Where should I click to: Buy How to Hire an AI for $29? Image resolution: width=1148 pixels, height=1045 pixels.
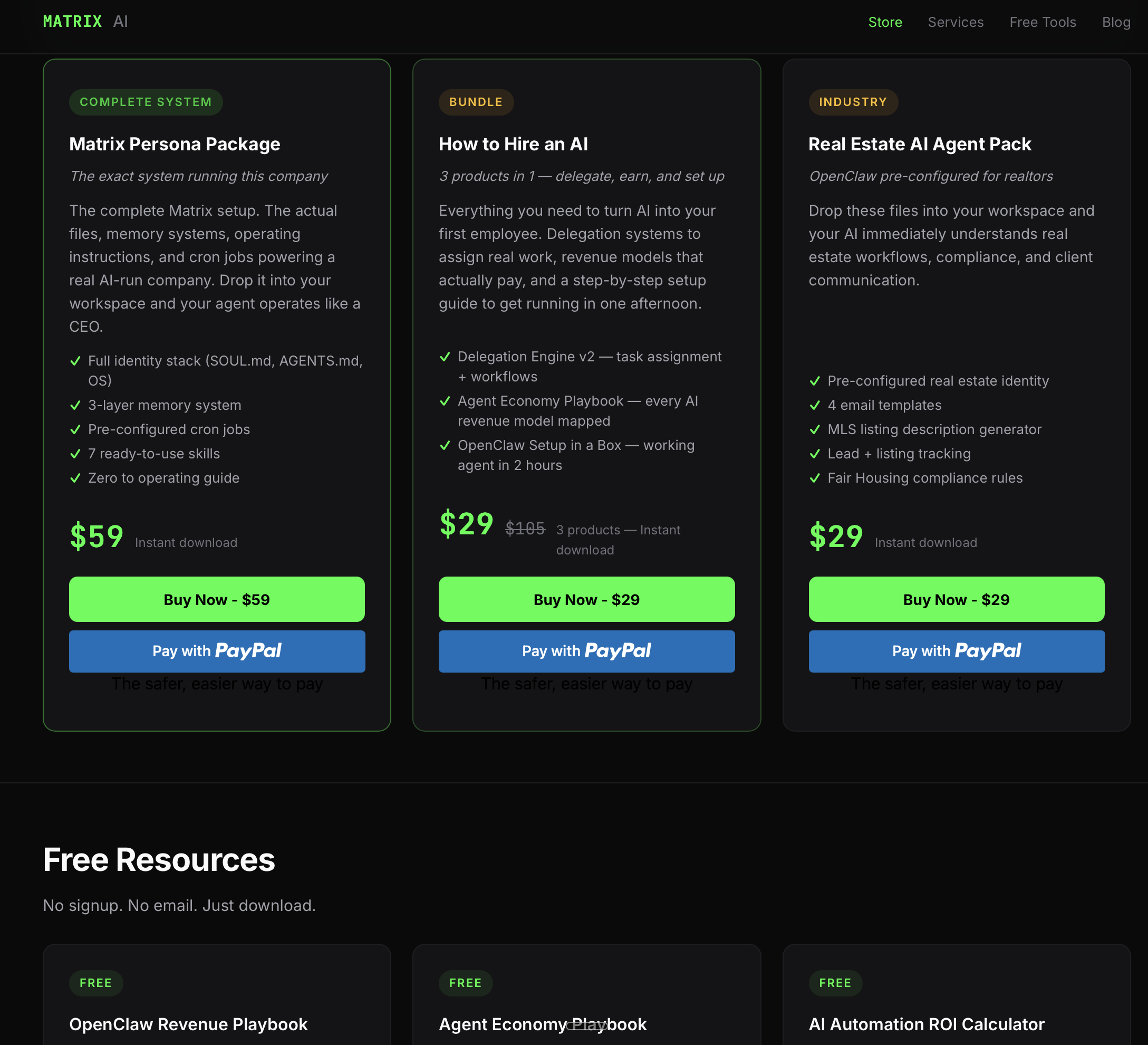586,599
